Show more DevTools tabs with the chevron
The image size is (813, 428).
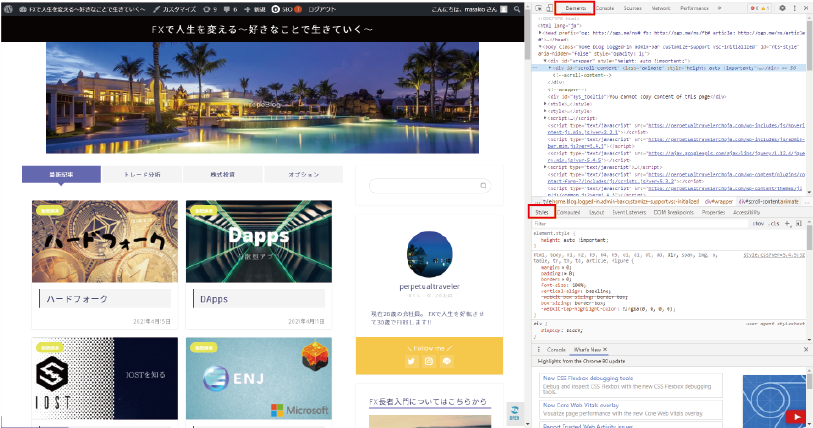[x=720, y=8]
